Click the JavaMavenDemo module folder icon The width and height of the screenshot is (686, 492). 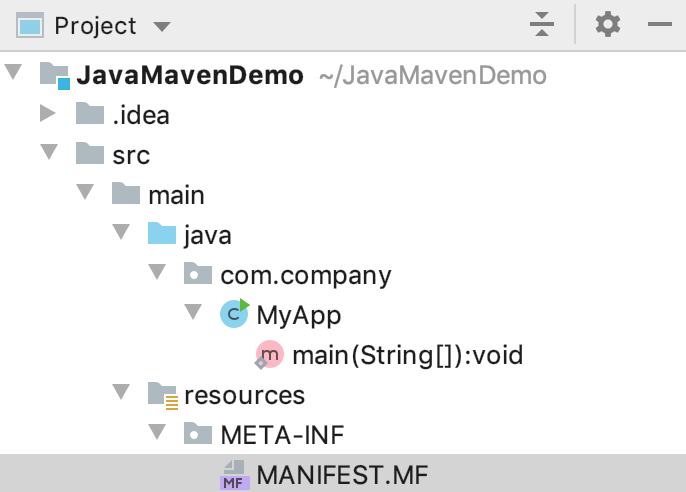pos(54,75)
